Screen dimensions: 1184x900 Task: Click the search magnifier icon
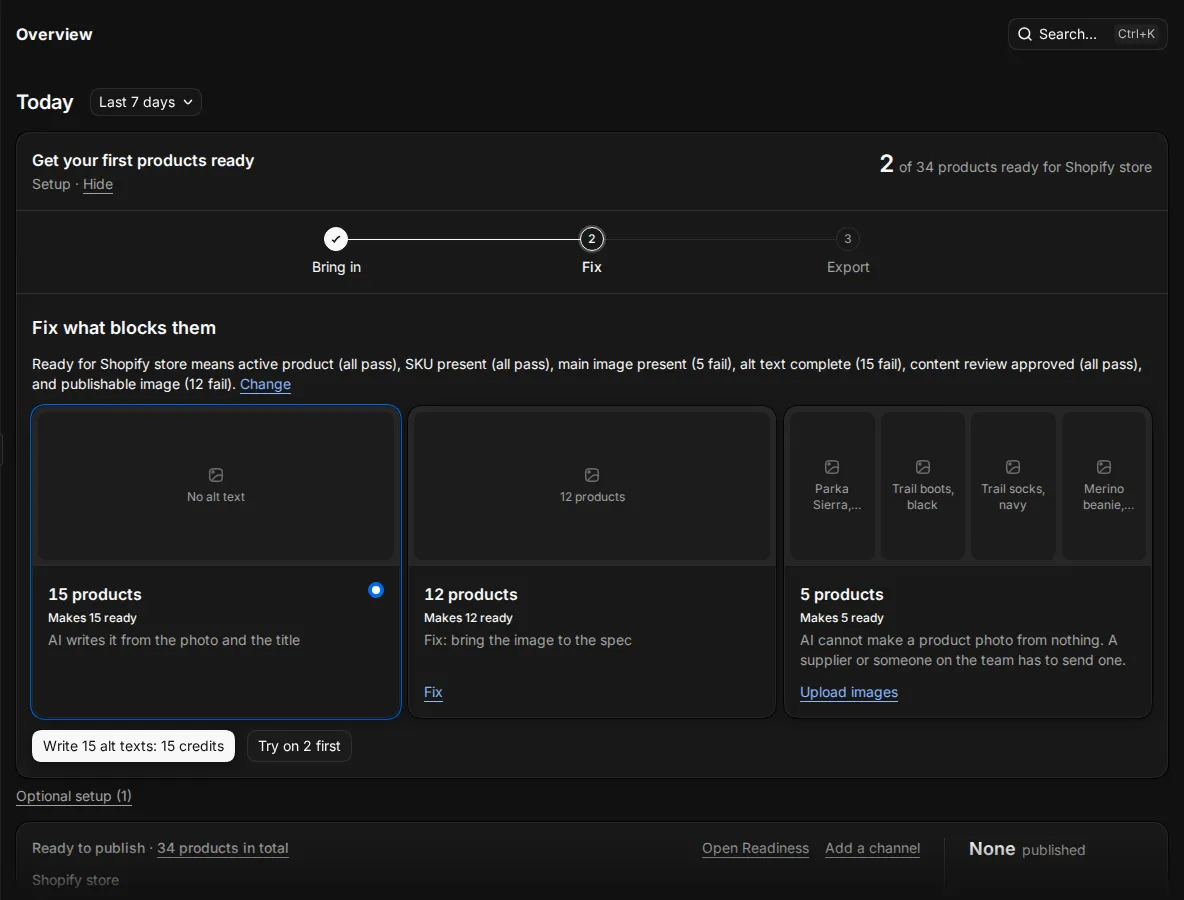(x=1025, y=34)
